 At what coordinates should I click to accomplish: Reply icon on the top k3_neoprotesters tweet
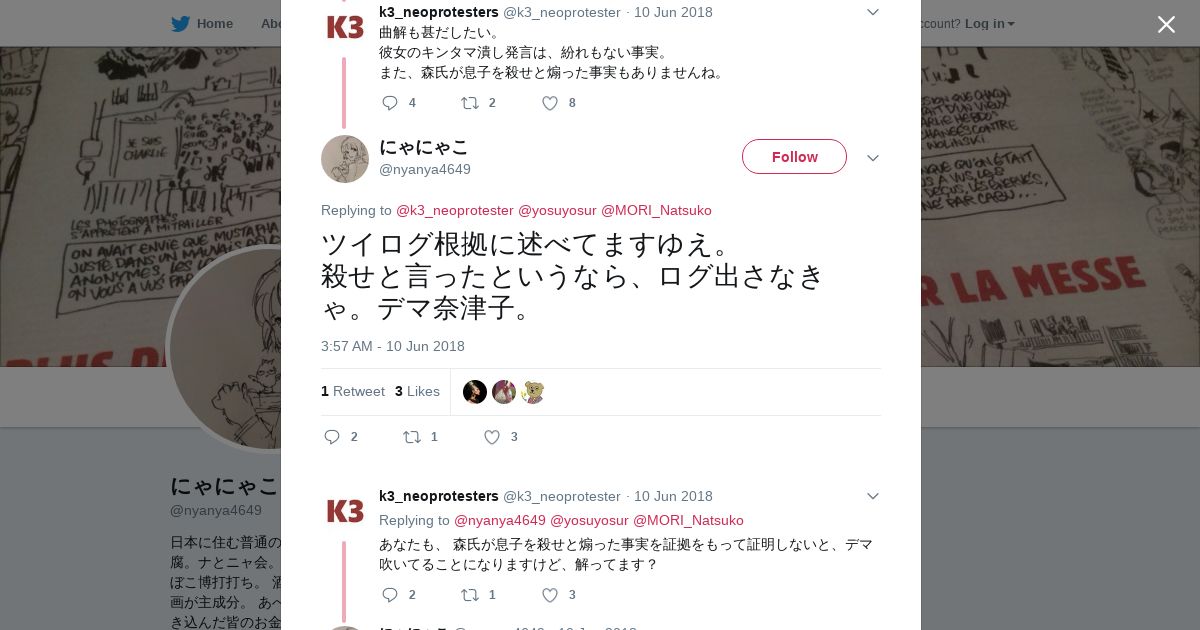[x=390, y=103]
